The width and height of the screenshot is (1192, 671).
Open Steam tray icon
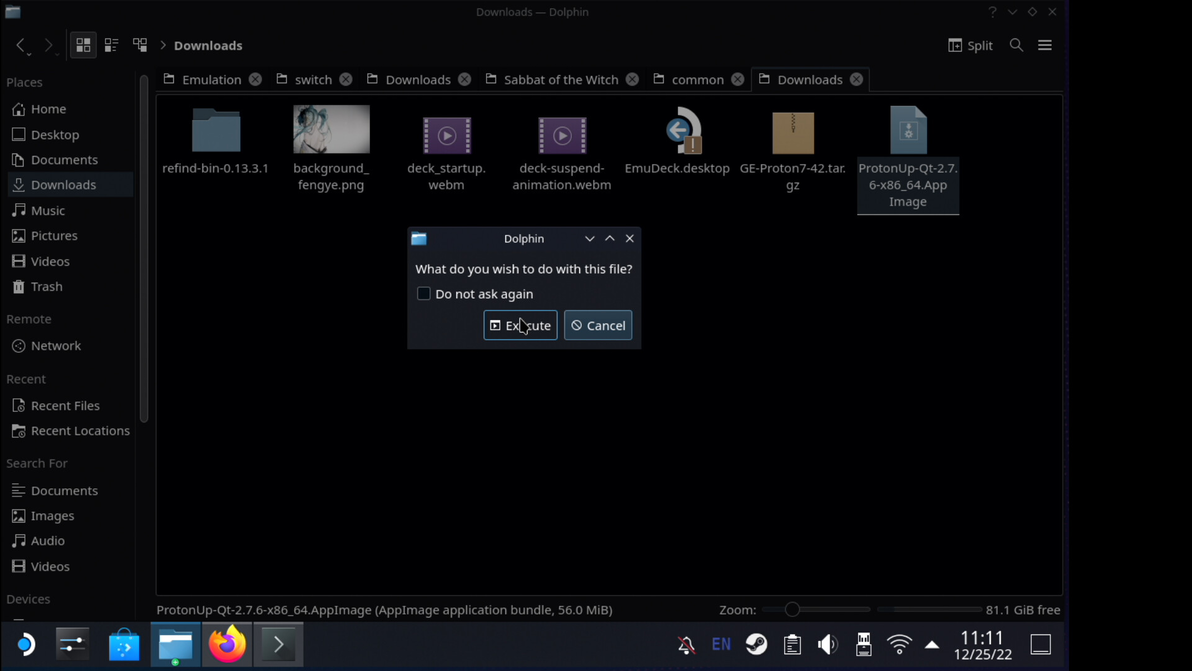(756, 644)
